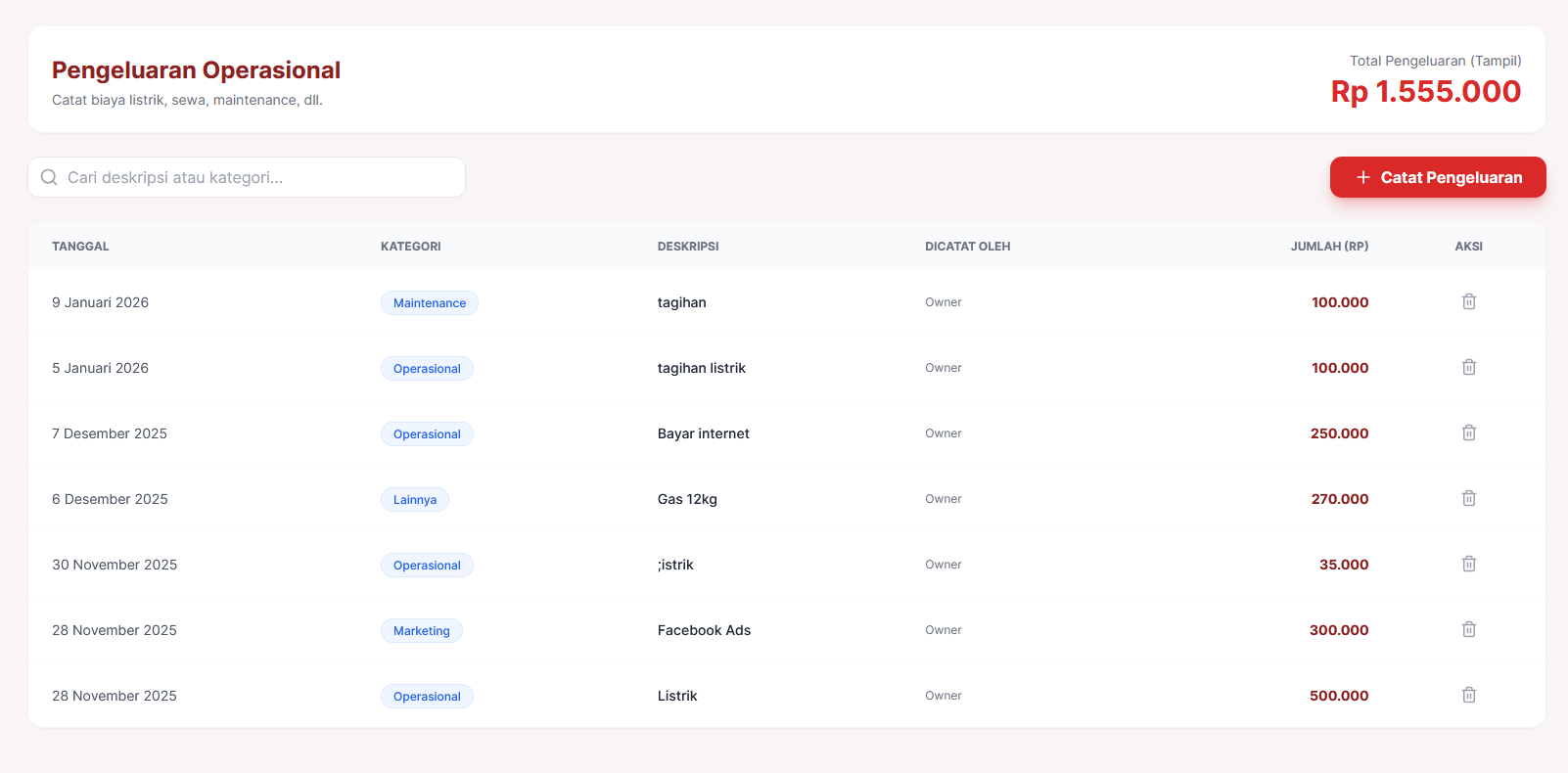This screenshot has width=1568, height=773.
Task: Remove the Bayar internet expense entry
Action: click(1468, 433)
